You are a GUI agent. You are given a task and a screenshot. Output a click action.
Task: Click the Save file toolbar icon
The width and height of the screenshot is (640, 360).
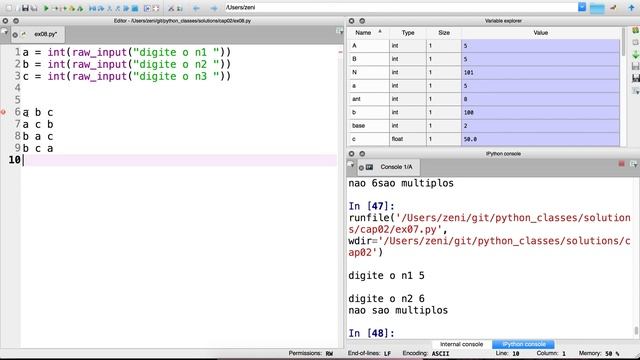click(x=25, y=8)
